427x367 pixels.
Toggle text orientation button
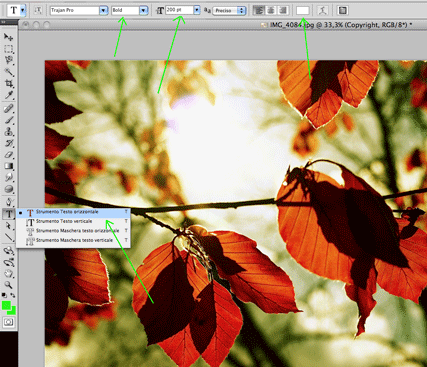pos(38,10)
